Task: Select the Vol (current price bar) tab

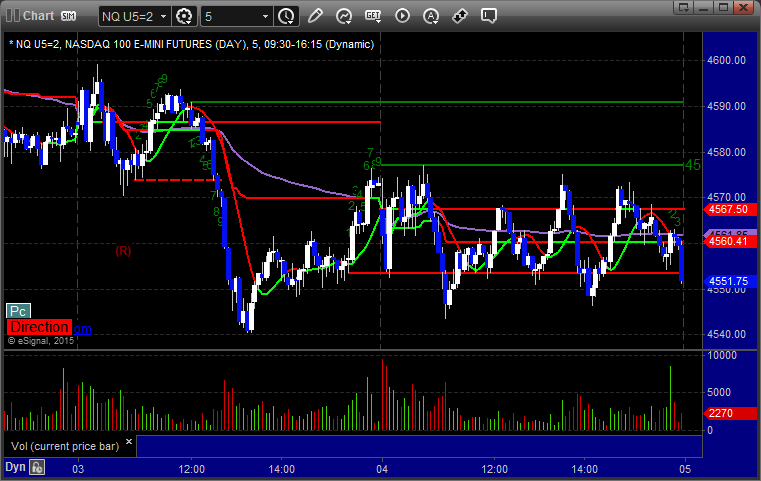Action: point(65,446)
